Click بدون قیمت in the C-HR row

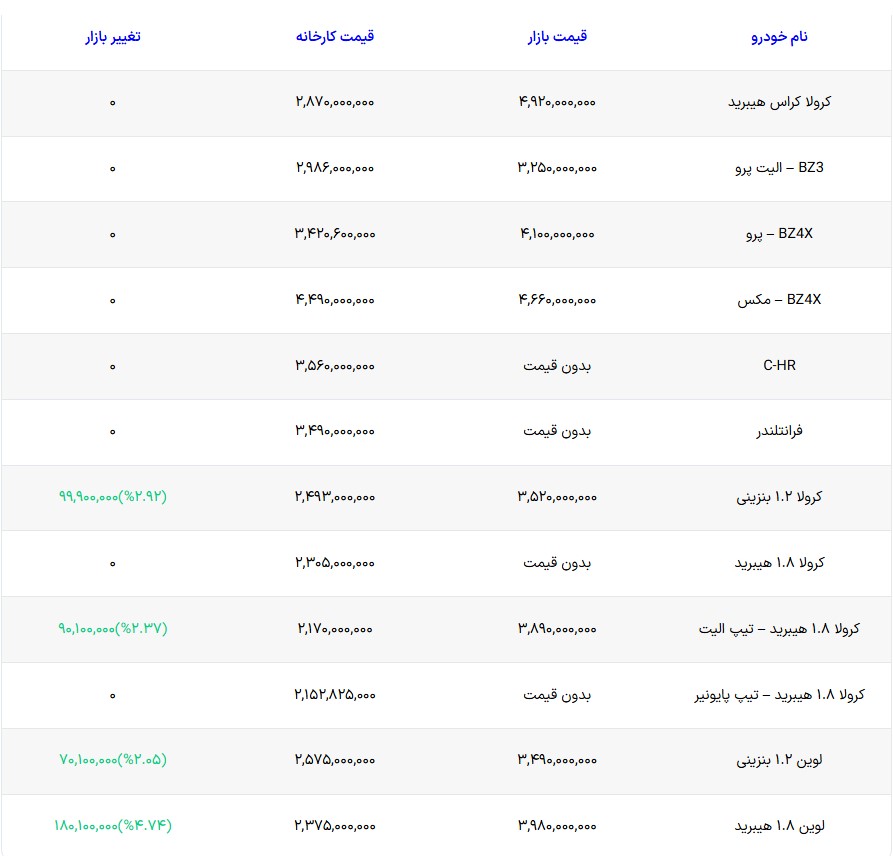(557, 366)
